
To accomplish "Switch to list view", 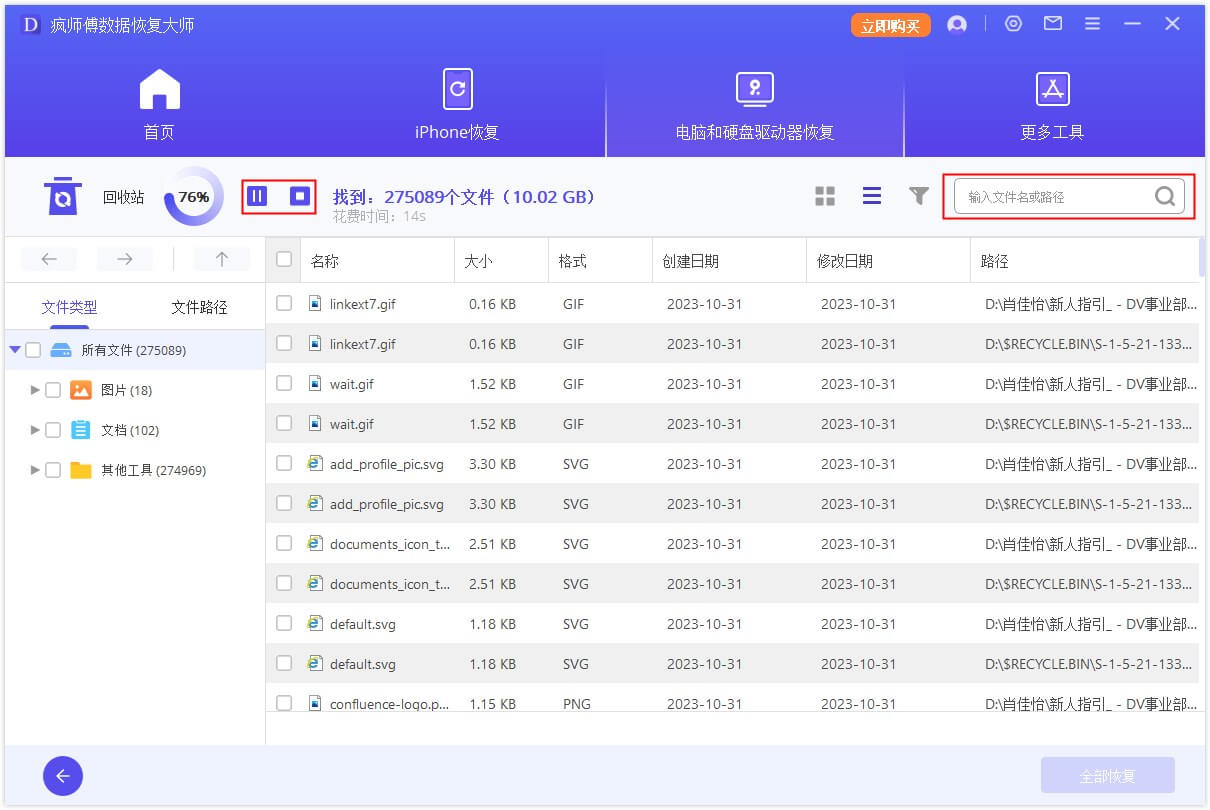I will [x=872, y=196].
